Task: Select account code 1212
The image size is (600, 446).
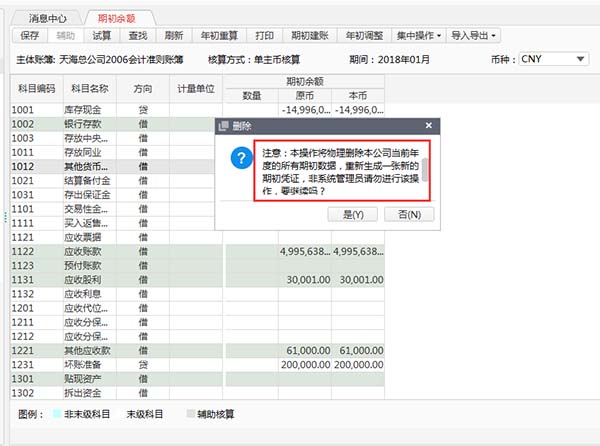Action: 23,336
